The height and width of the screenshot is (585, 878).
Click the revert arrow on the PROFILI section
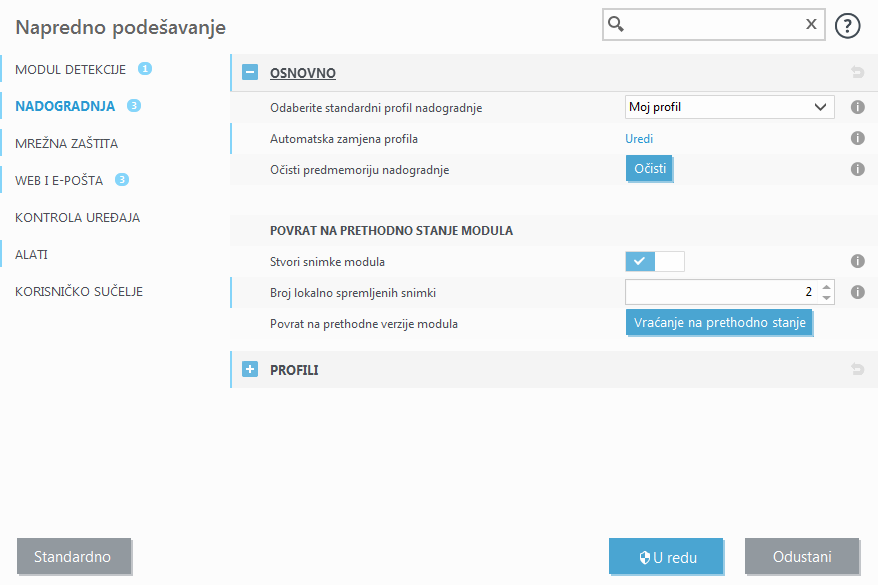tap(857, 369)
